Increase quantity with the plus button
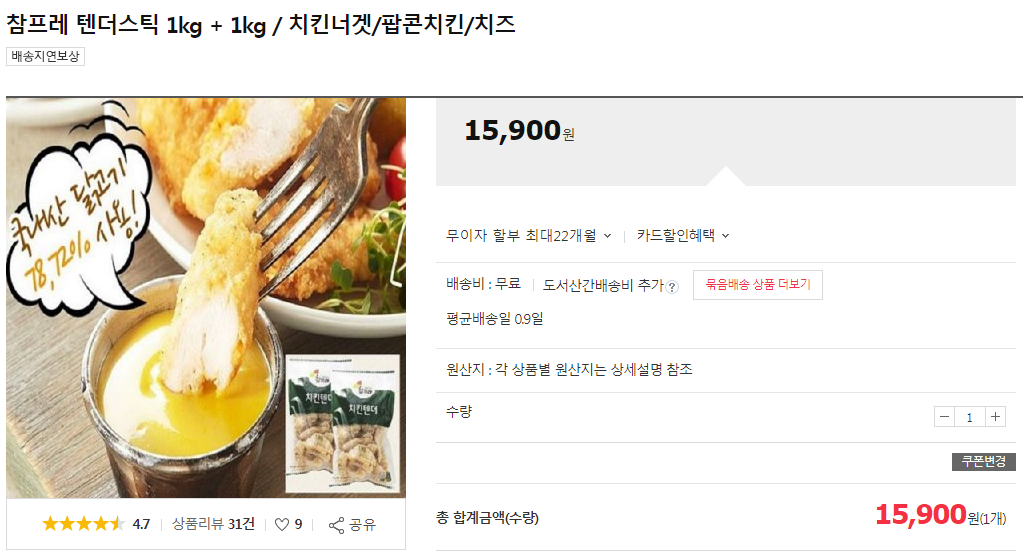Image resolution: width=1023 pixels, height=559 pixels. point(995,416)
